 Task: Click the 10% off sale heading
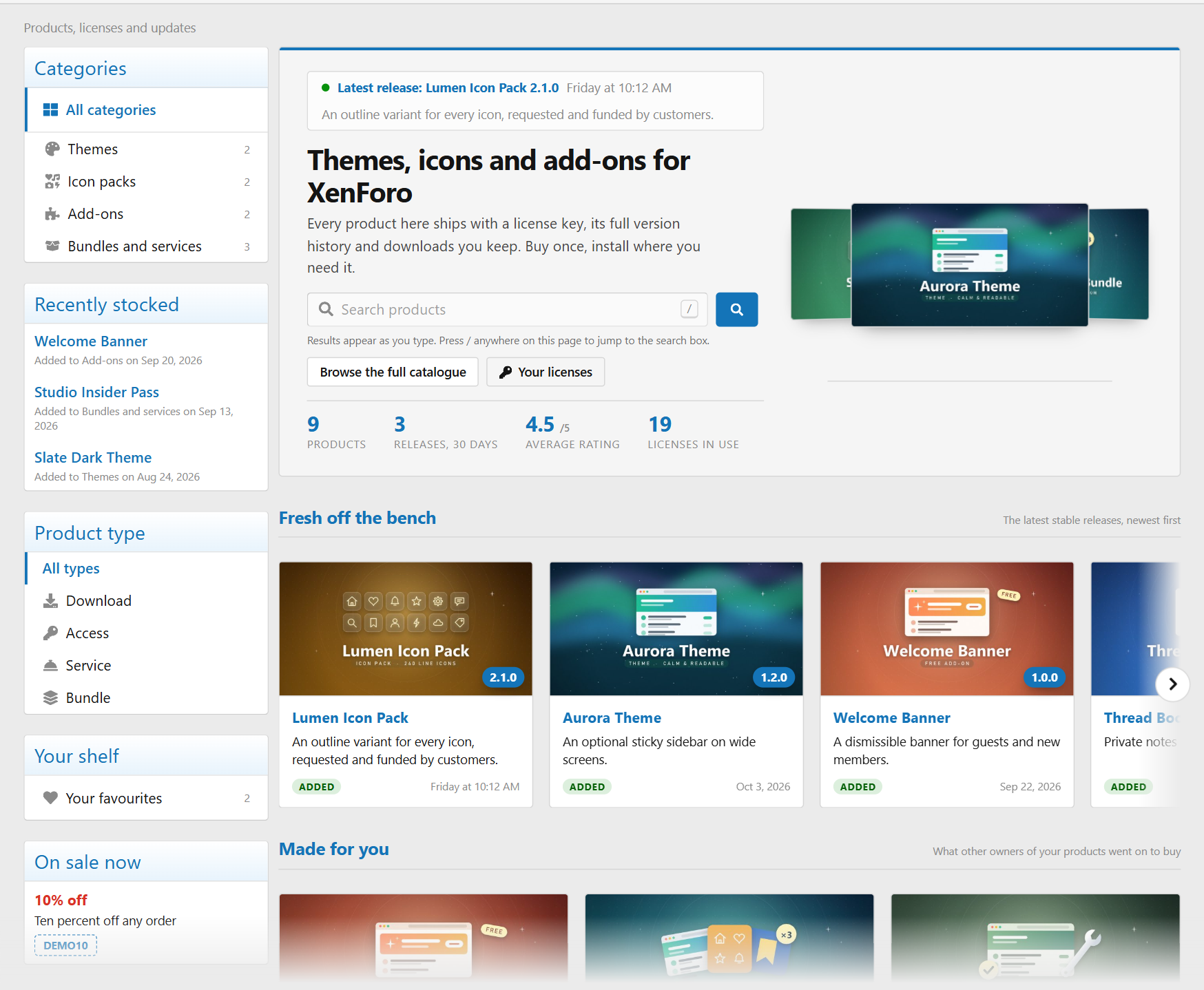tap(61, 901)
